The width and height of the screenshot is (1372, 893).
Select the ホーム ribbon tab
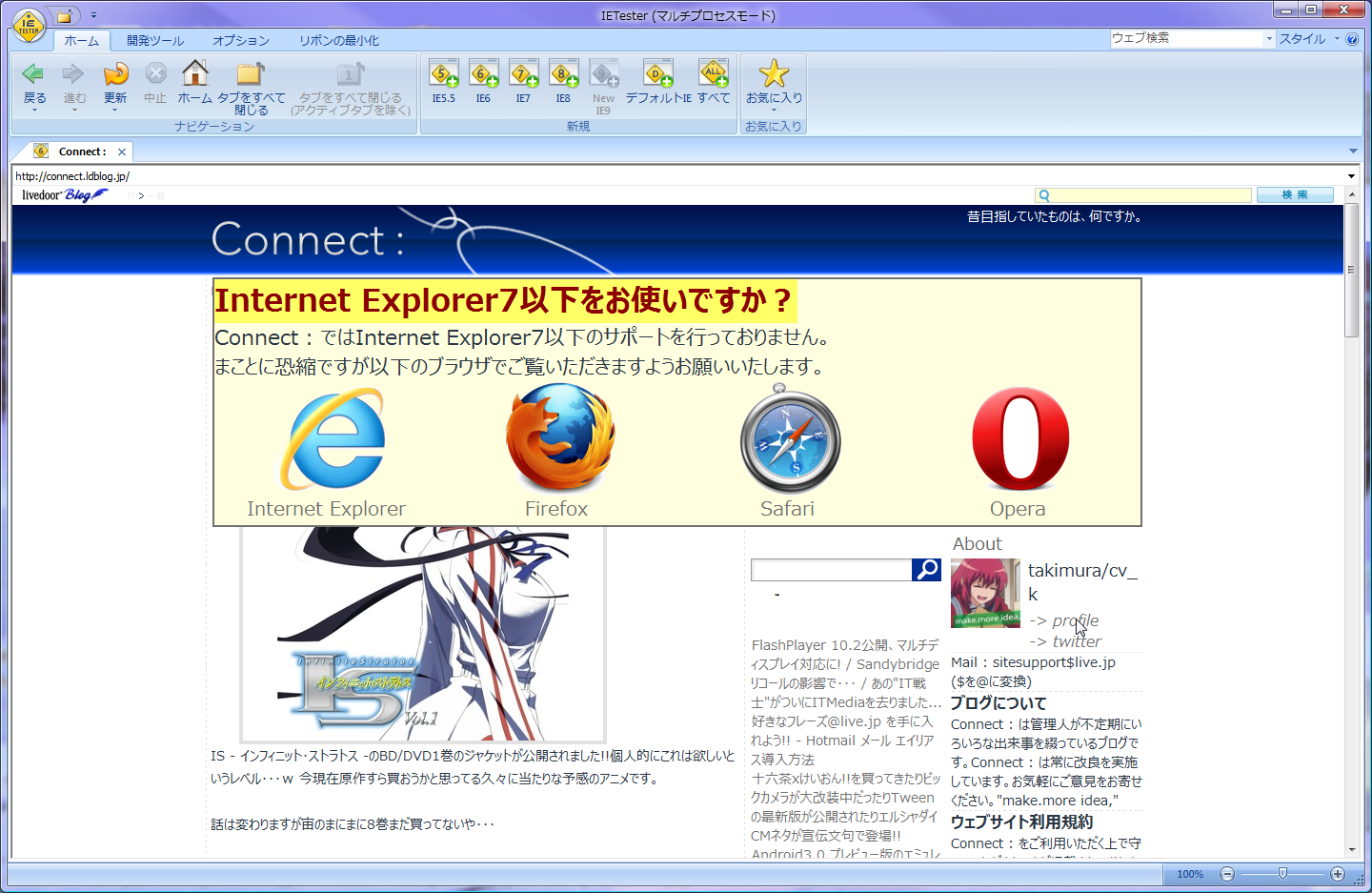82,41
